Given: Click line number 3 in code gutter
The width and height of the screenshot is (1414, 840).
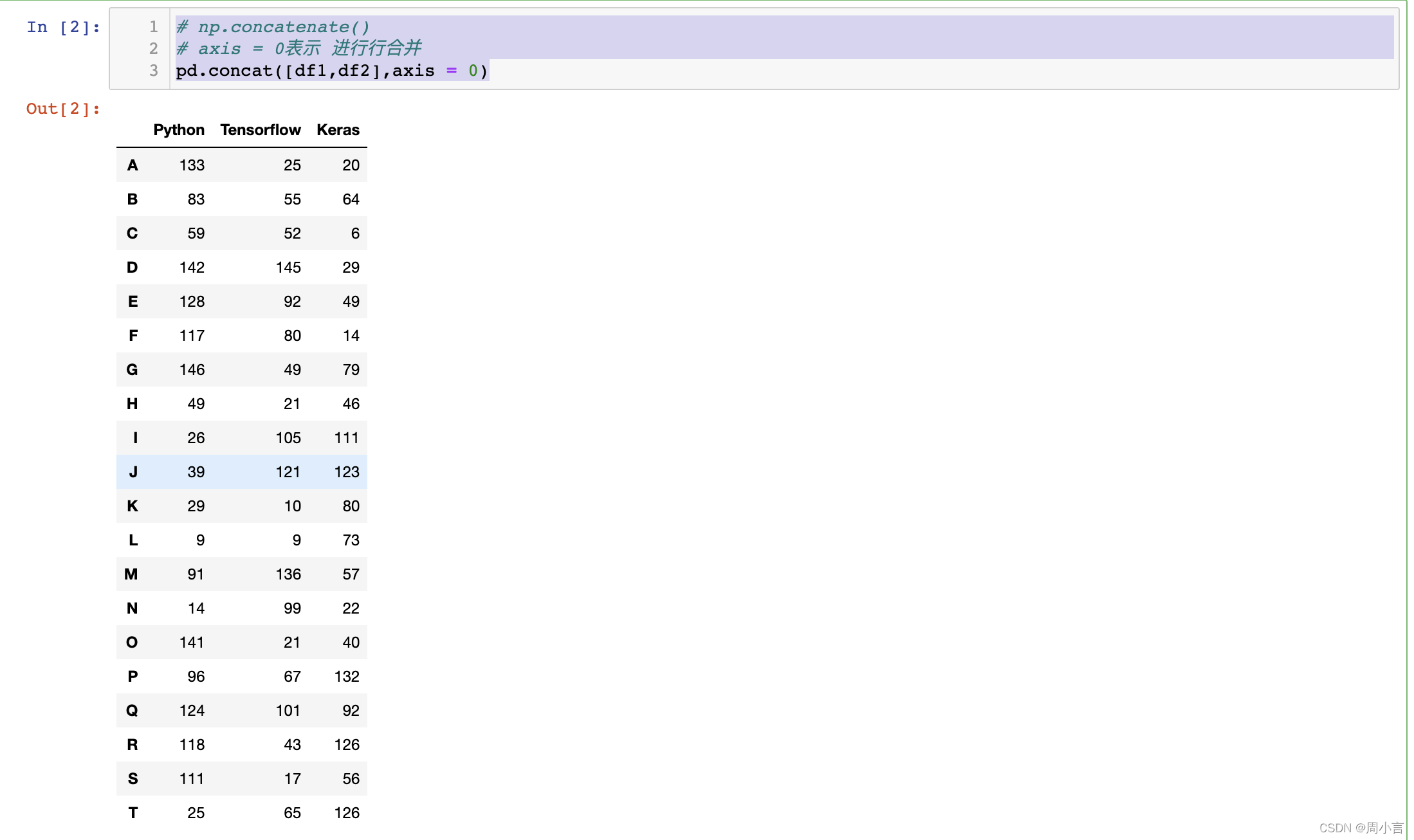Looking at the screenshot, I should (x=154, y=70).
